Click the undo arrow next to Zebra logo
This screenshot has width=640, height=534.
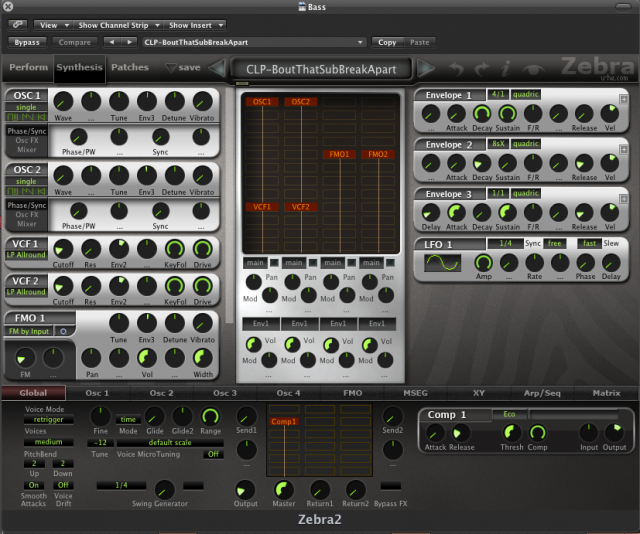click(458, 69)
